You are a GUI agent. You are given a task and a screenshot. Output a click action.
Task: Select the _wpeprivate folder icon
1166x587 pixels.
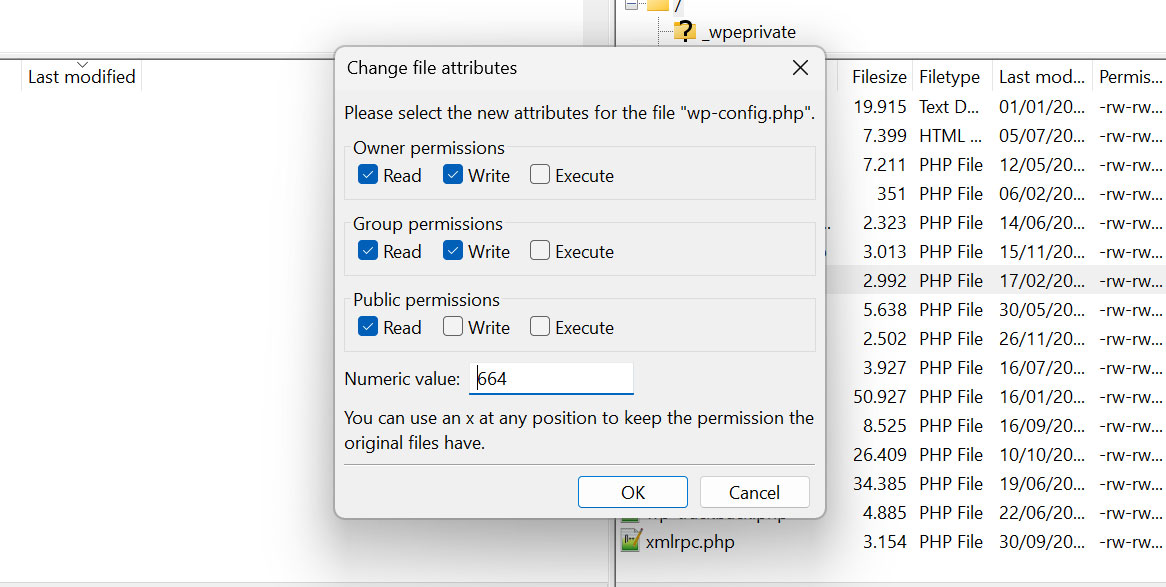[684, 32]
